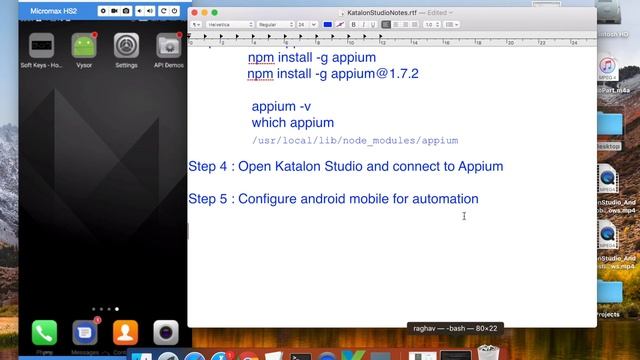Screen dimensions: 640x360
Task: Toggle underline formatting in TextEdit
Action: 373,24
